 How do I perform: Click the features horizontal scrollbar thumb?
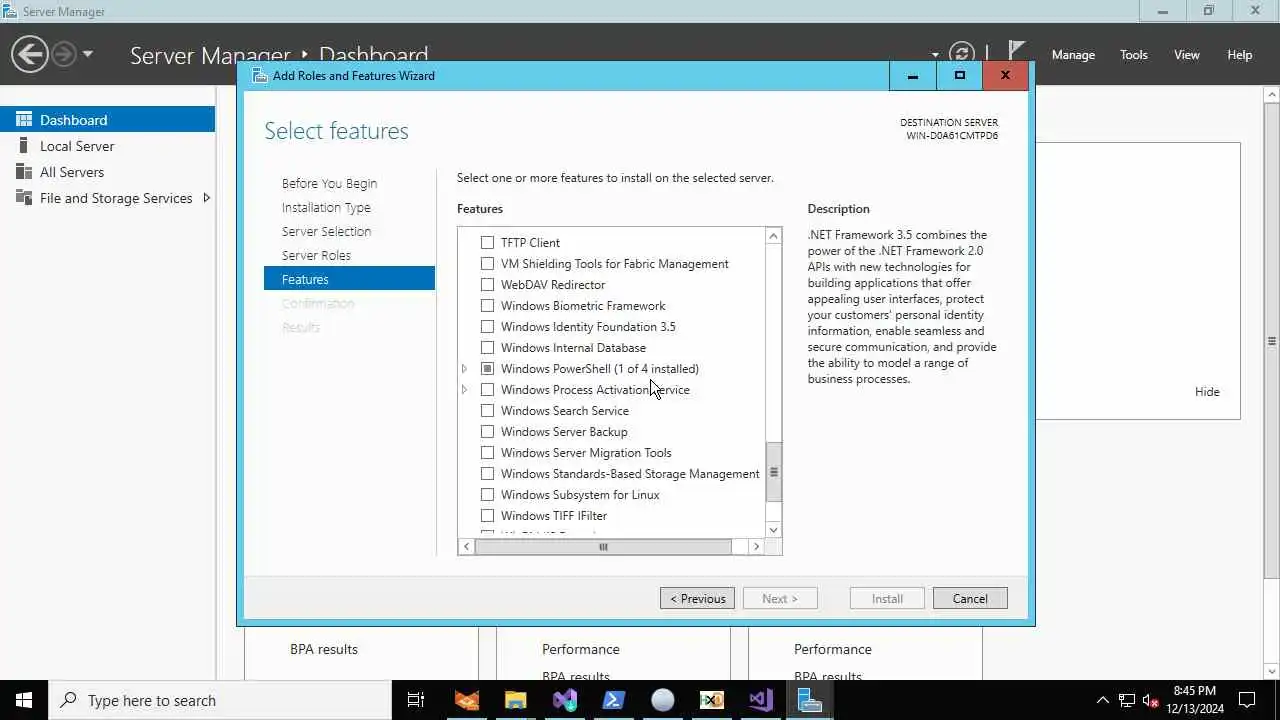click(x=603, y=546)
